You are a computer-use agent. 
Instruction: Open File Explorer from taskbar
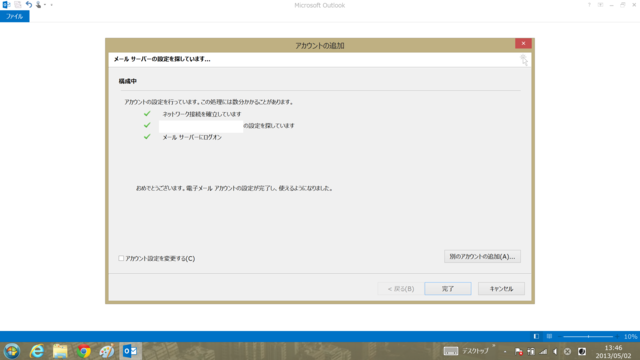60,351
